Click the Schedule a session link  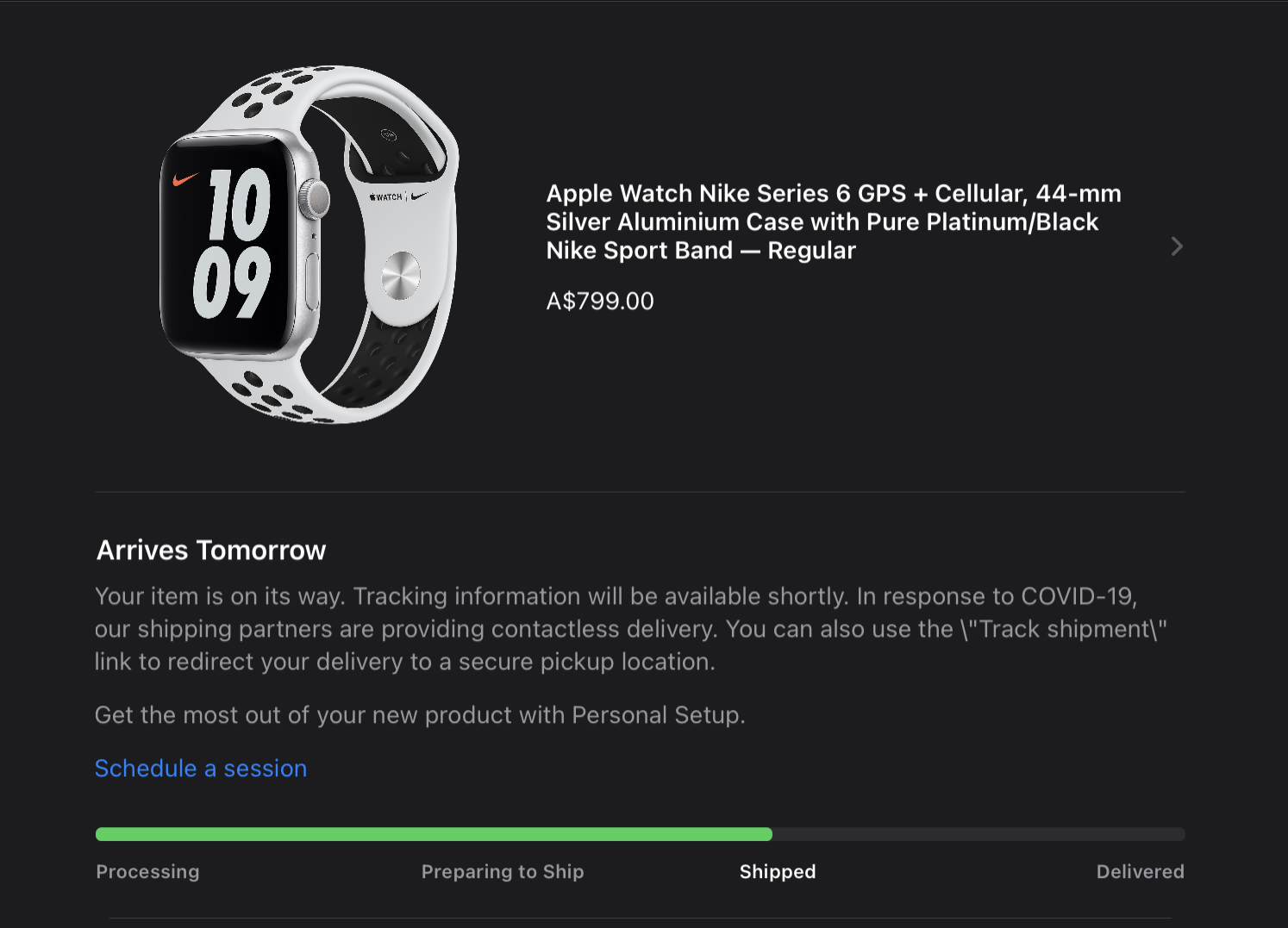[201, 768]
